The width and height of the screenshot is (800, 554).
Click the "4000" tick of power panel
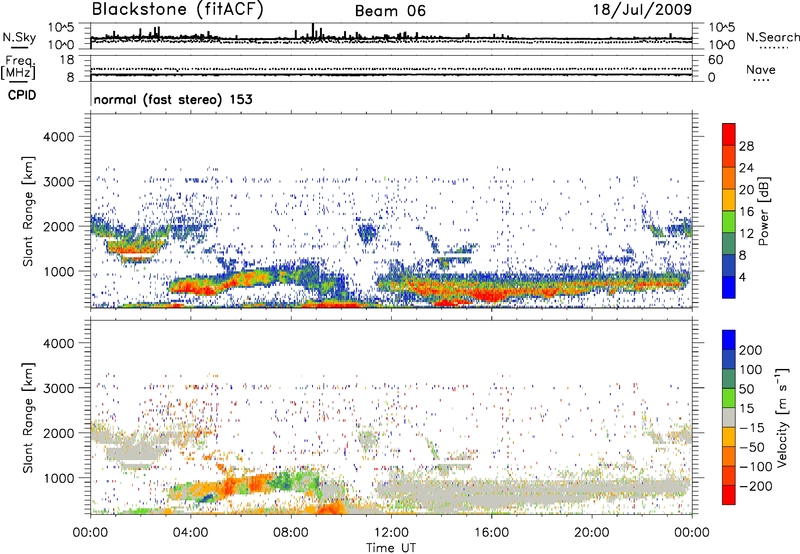(x=59, y=137)
